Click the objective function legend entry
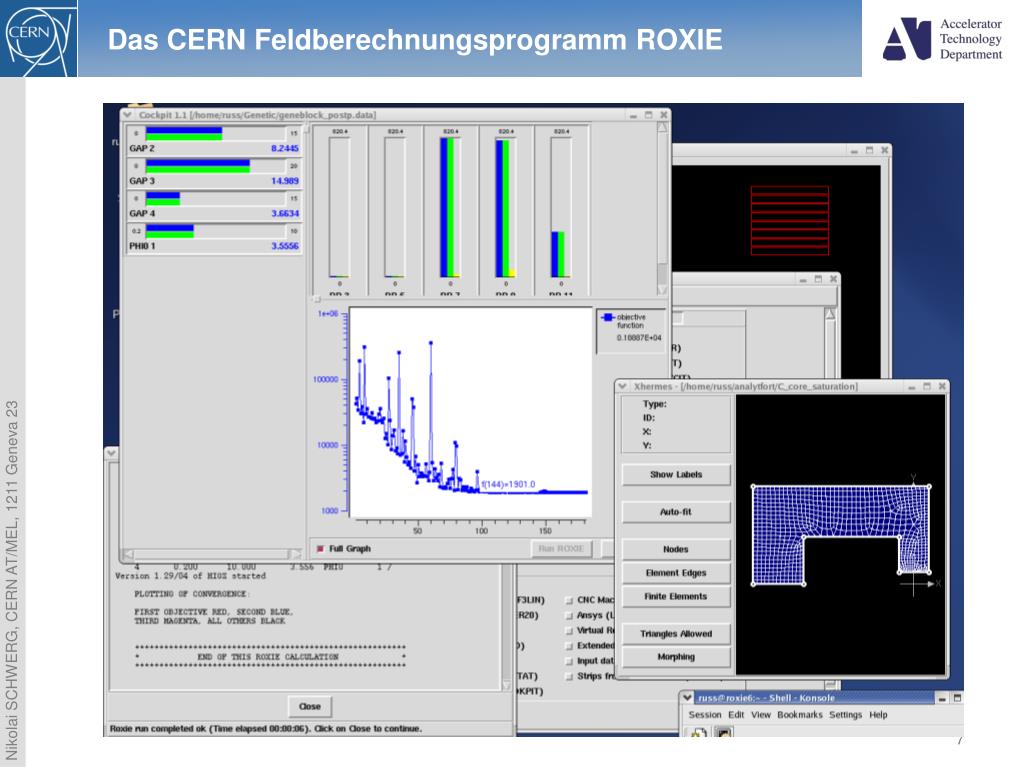This screenshot has height=767, width=1023. click(630, 321)
